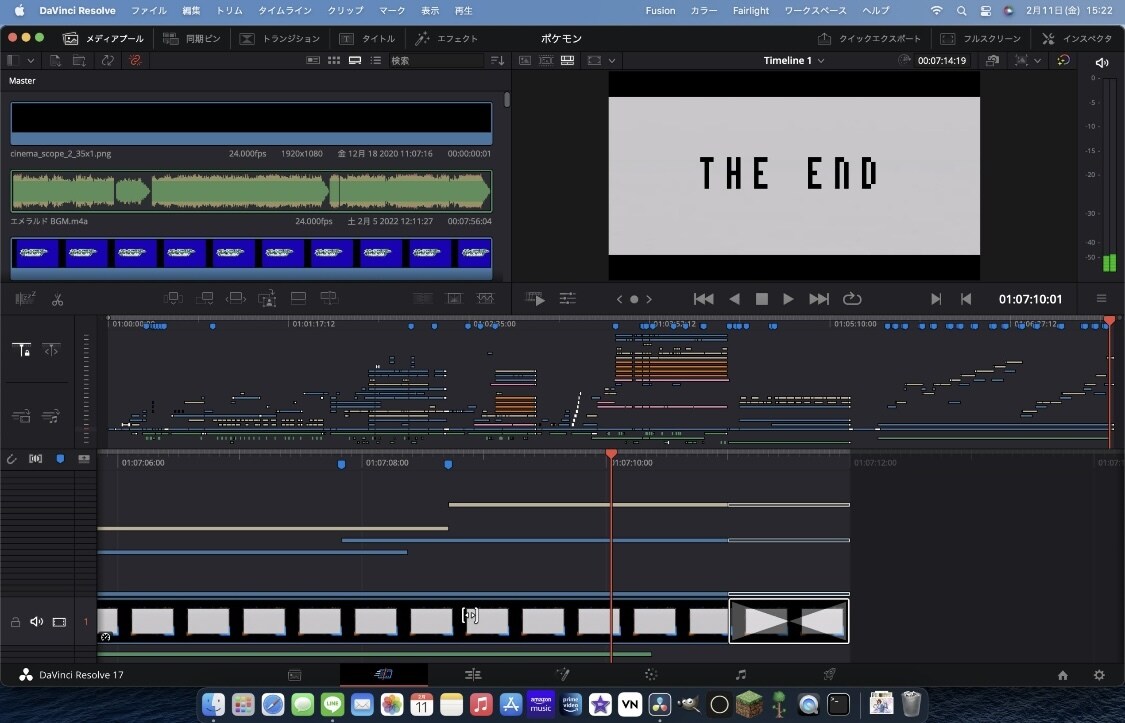
Task: Lock video track 1
Action: [15, 622]
